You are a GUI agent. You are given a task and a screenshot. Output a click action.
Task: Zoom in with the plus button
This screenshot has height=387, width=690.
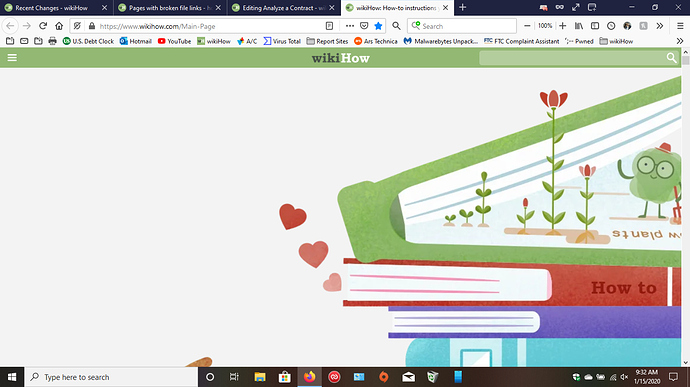pyautogui.click(x=562, y=26)
